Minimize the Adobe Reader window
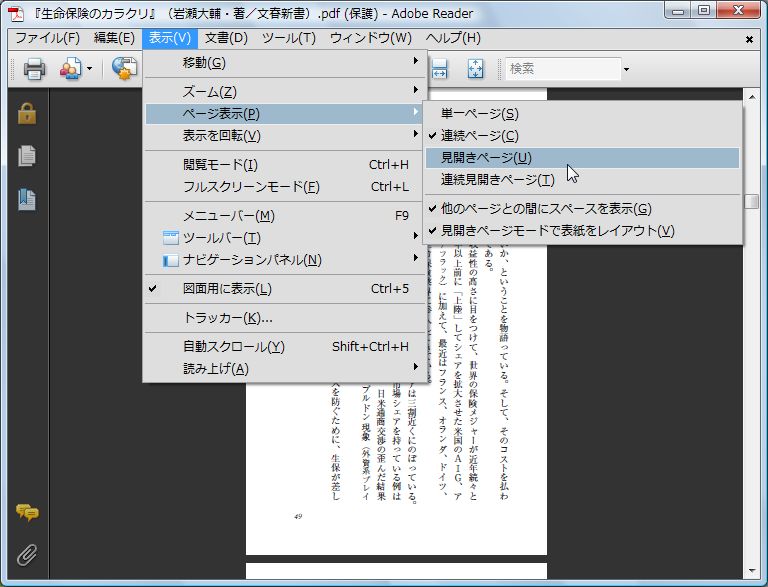 (x=678, y=11)
